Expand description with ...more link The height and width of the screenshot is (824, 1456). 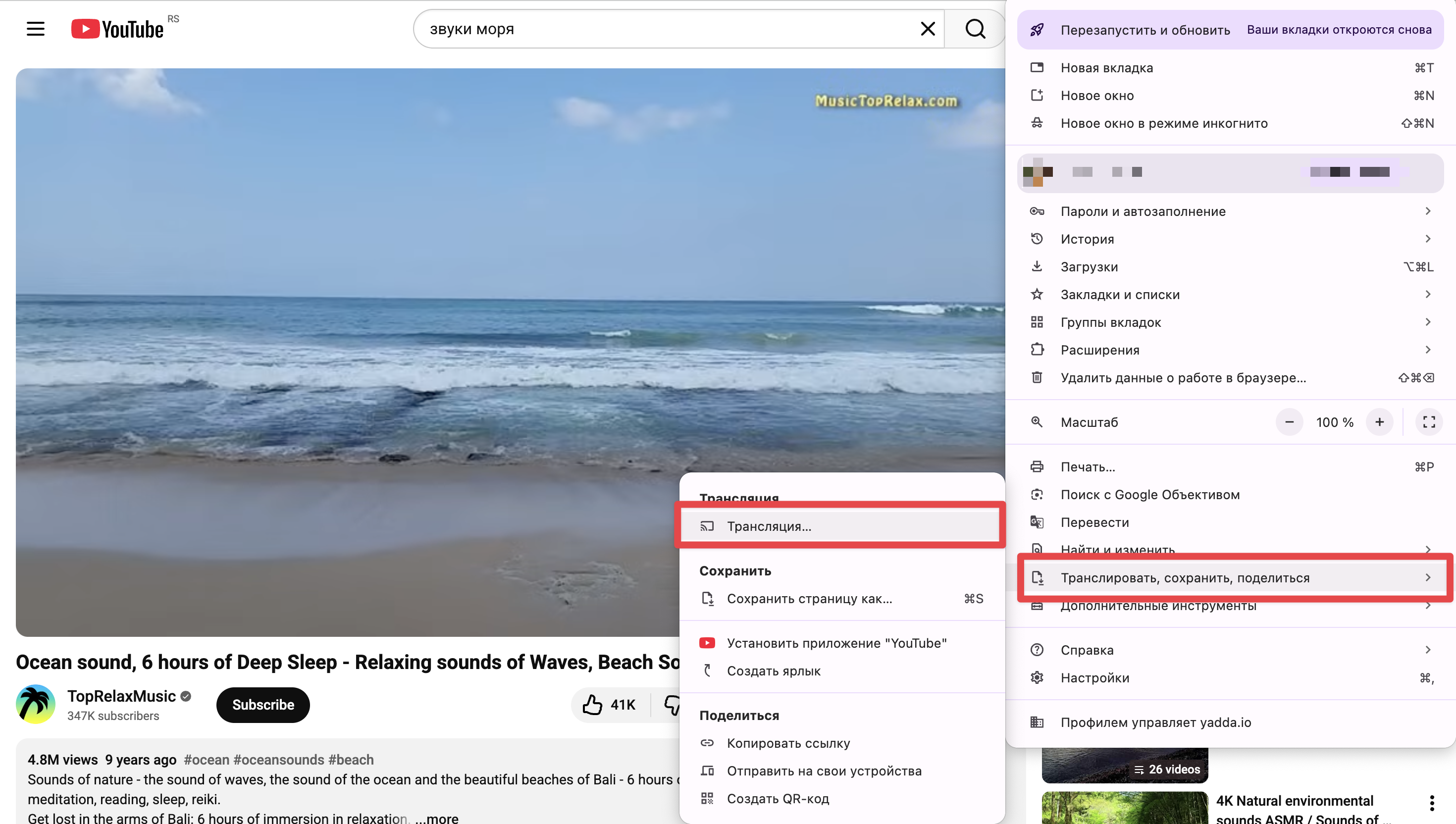pos(436,818)
